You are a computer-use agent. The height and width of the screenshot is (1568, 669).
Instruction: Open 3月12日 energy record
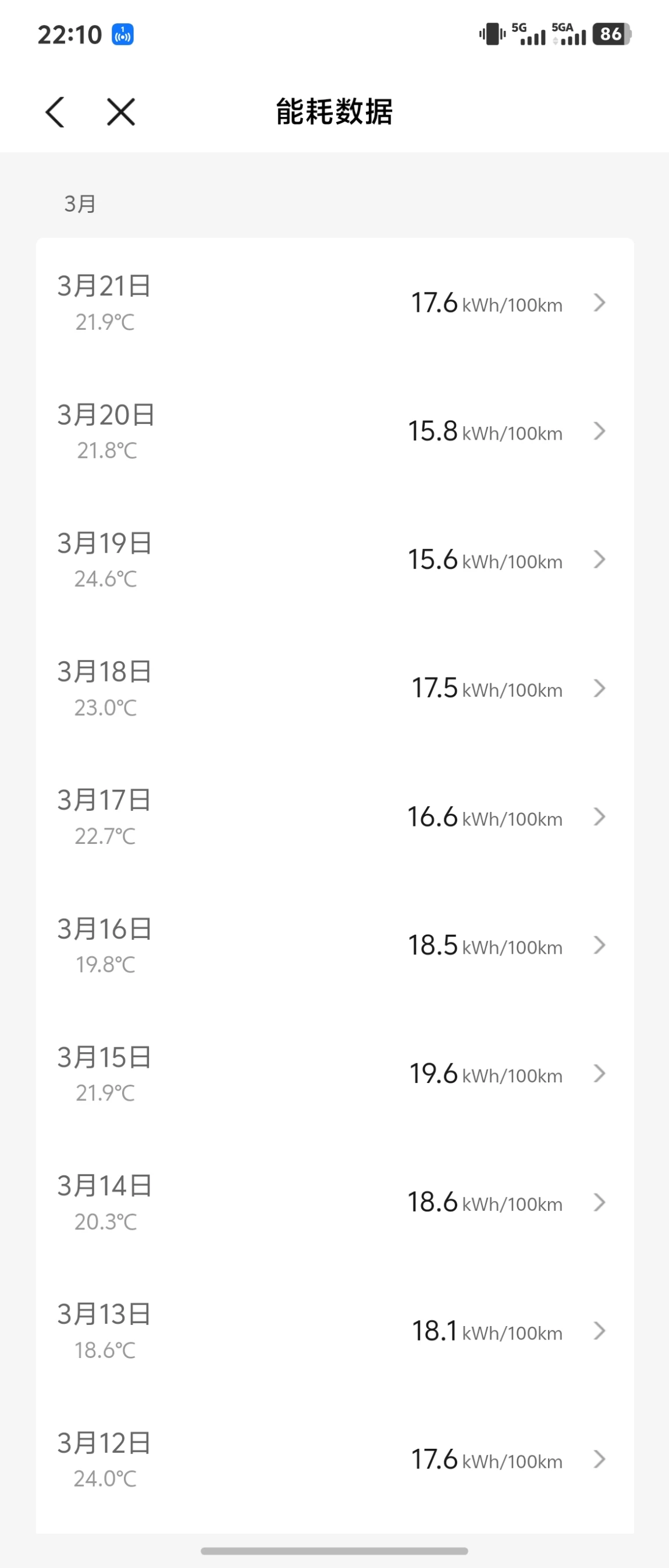(x=335, y=1460)
